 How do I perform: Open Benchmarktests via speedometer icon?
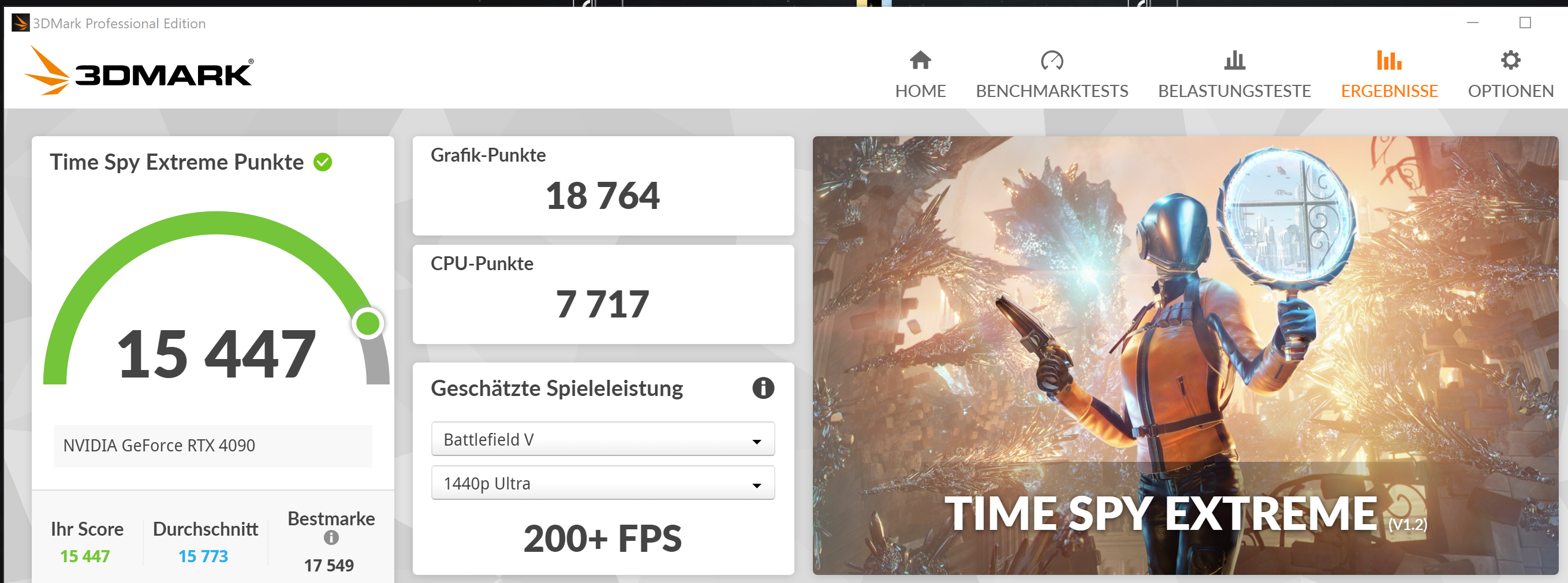(1051, 60)
